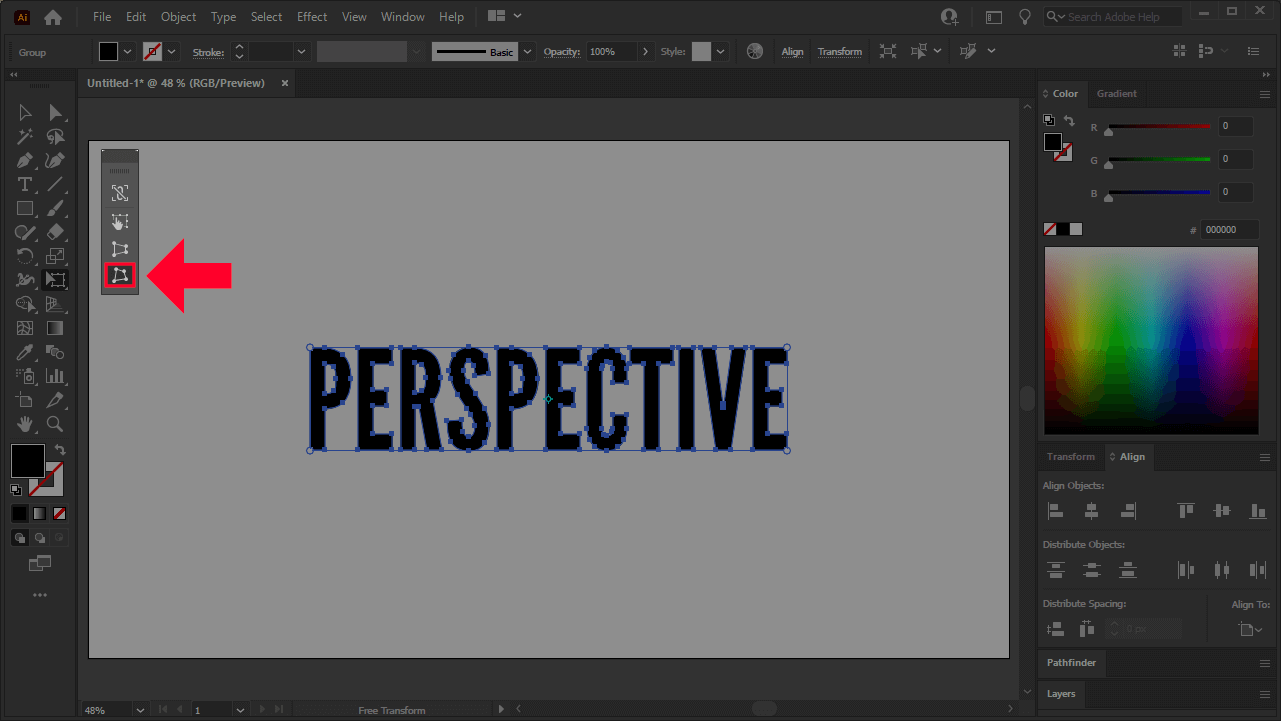Click the Align link in control bar
The image size is (1281, 721).
[x=792, y=52]
